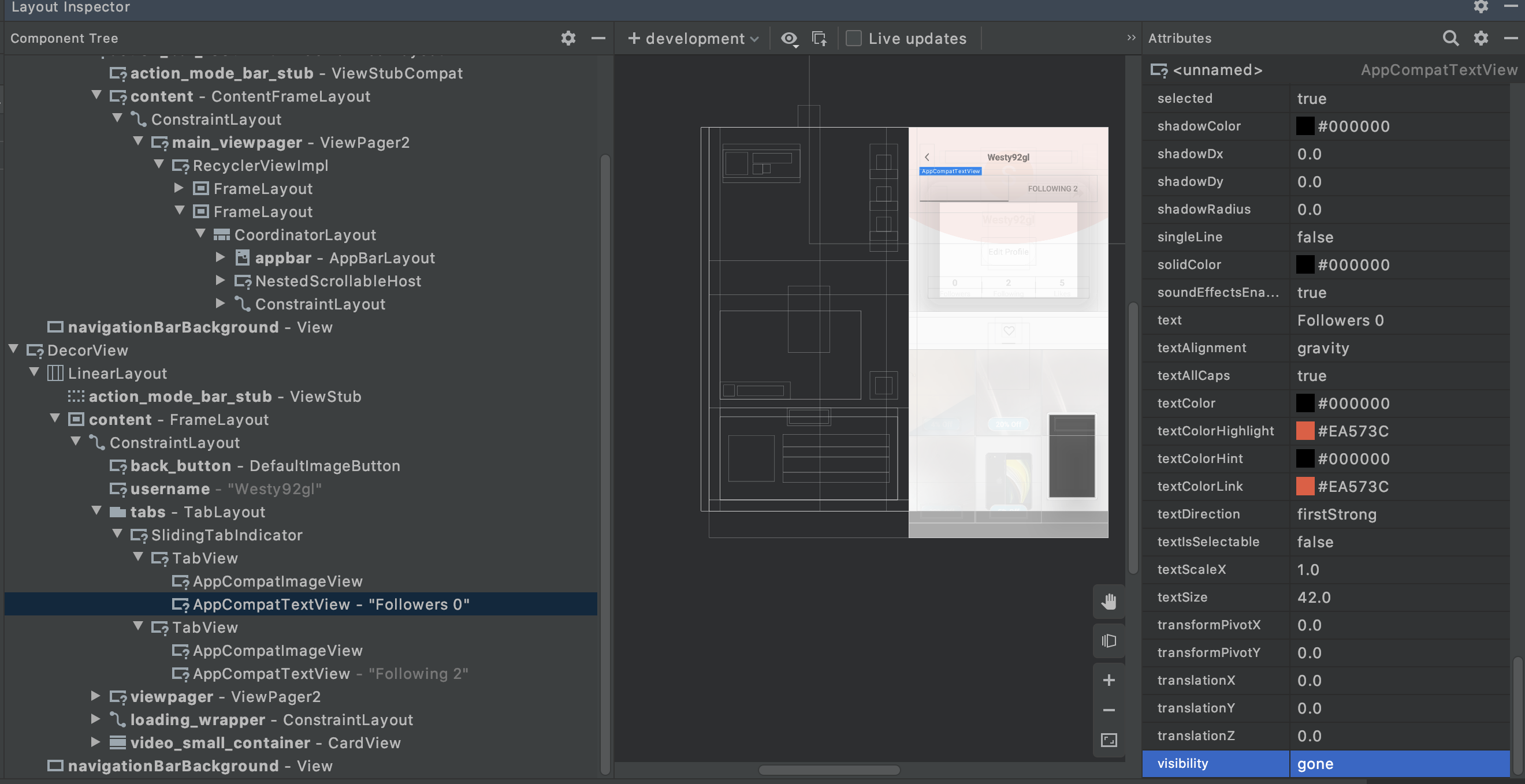
Task: Zoom in the layout preview
Action: click(1109, 680)
